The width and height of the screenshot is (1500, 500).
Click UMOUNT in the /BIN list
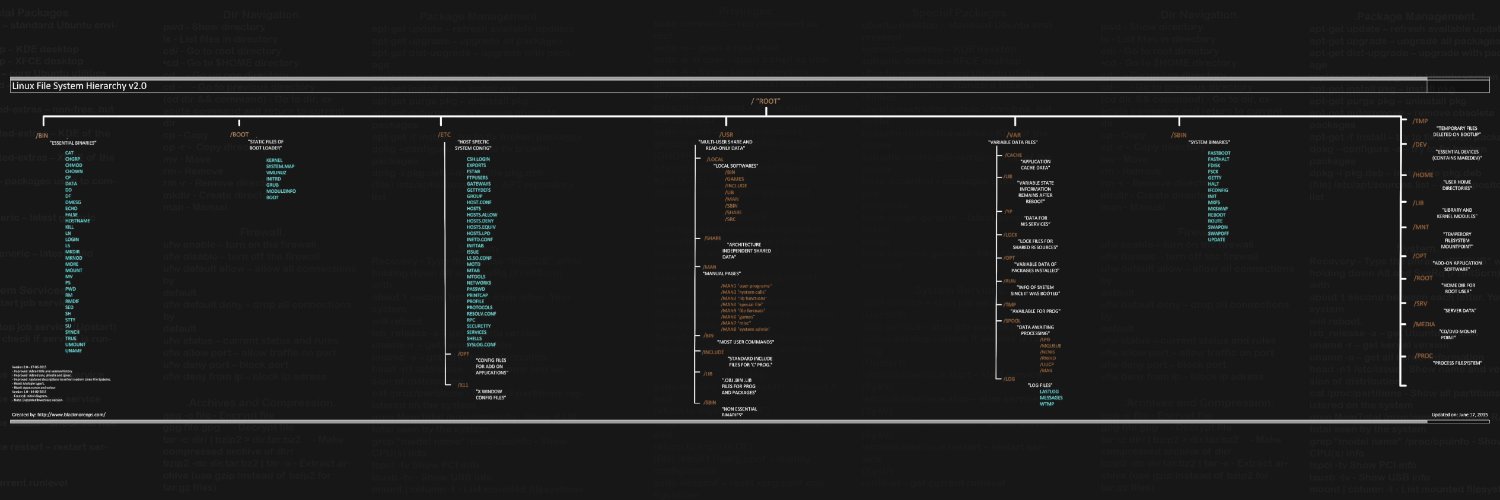73,344
